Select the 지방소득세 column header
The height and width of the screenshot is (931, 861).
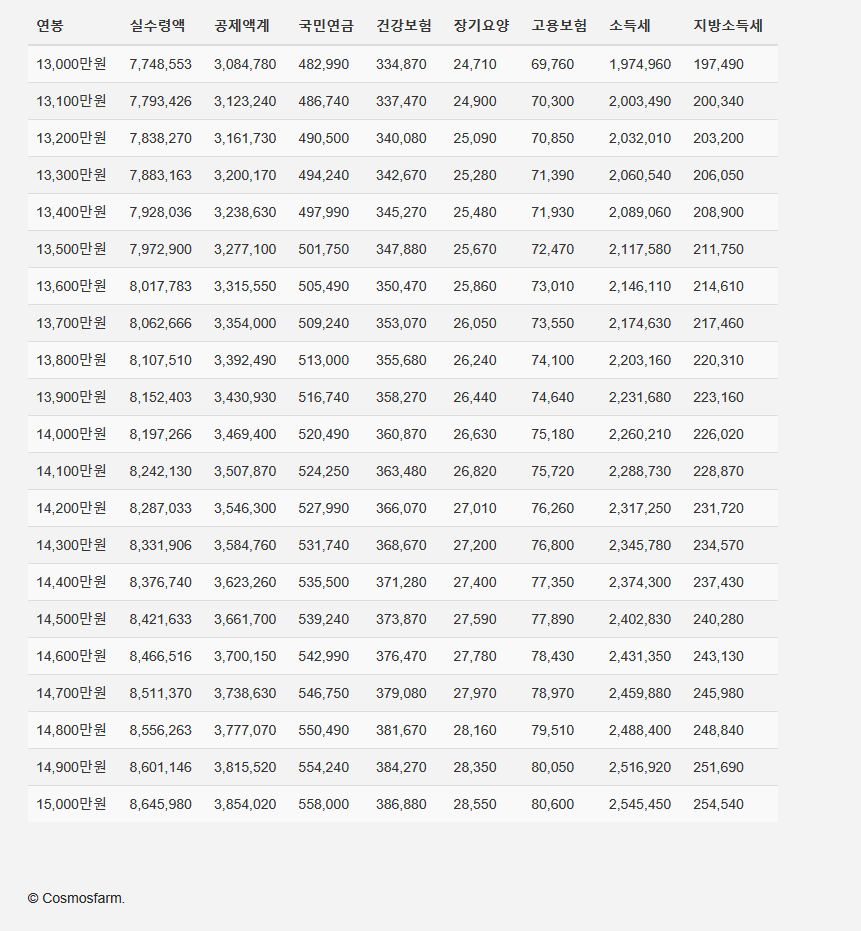pos(727,26)
